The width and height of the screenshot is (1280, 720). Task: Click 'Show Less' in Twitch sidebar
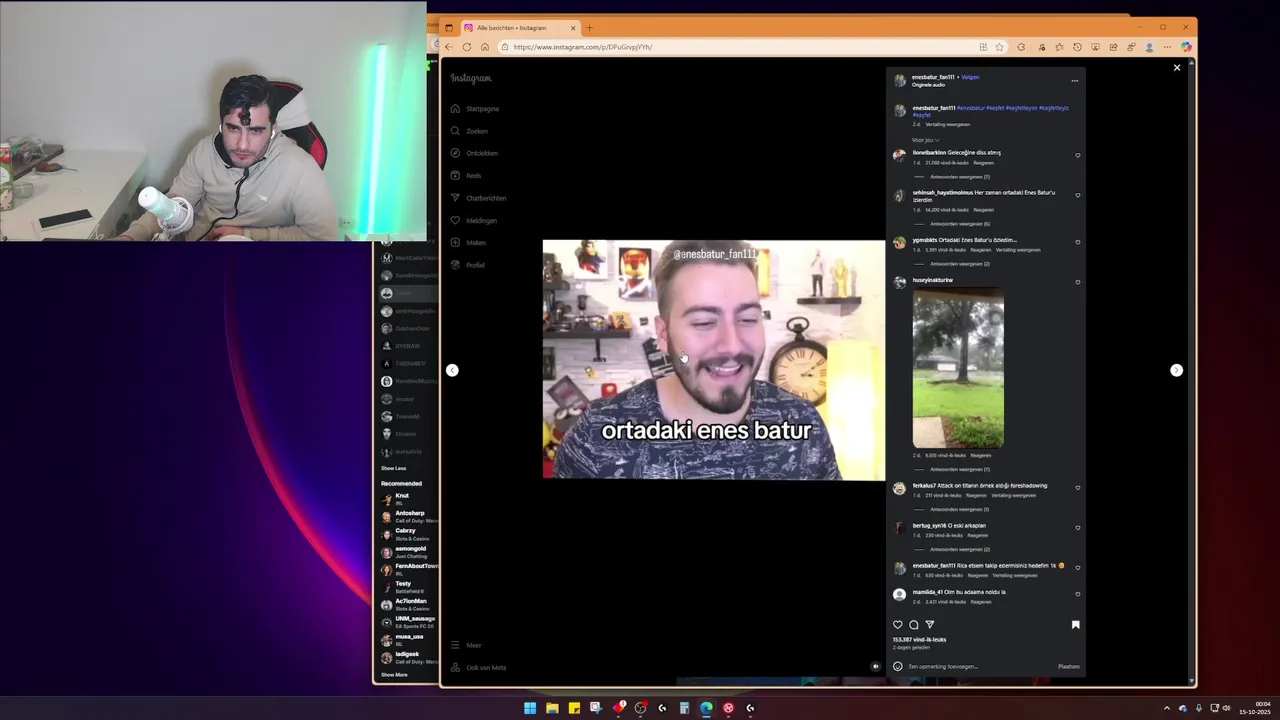393,468
